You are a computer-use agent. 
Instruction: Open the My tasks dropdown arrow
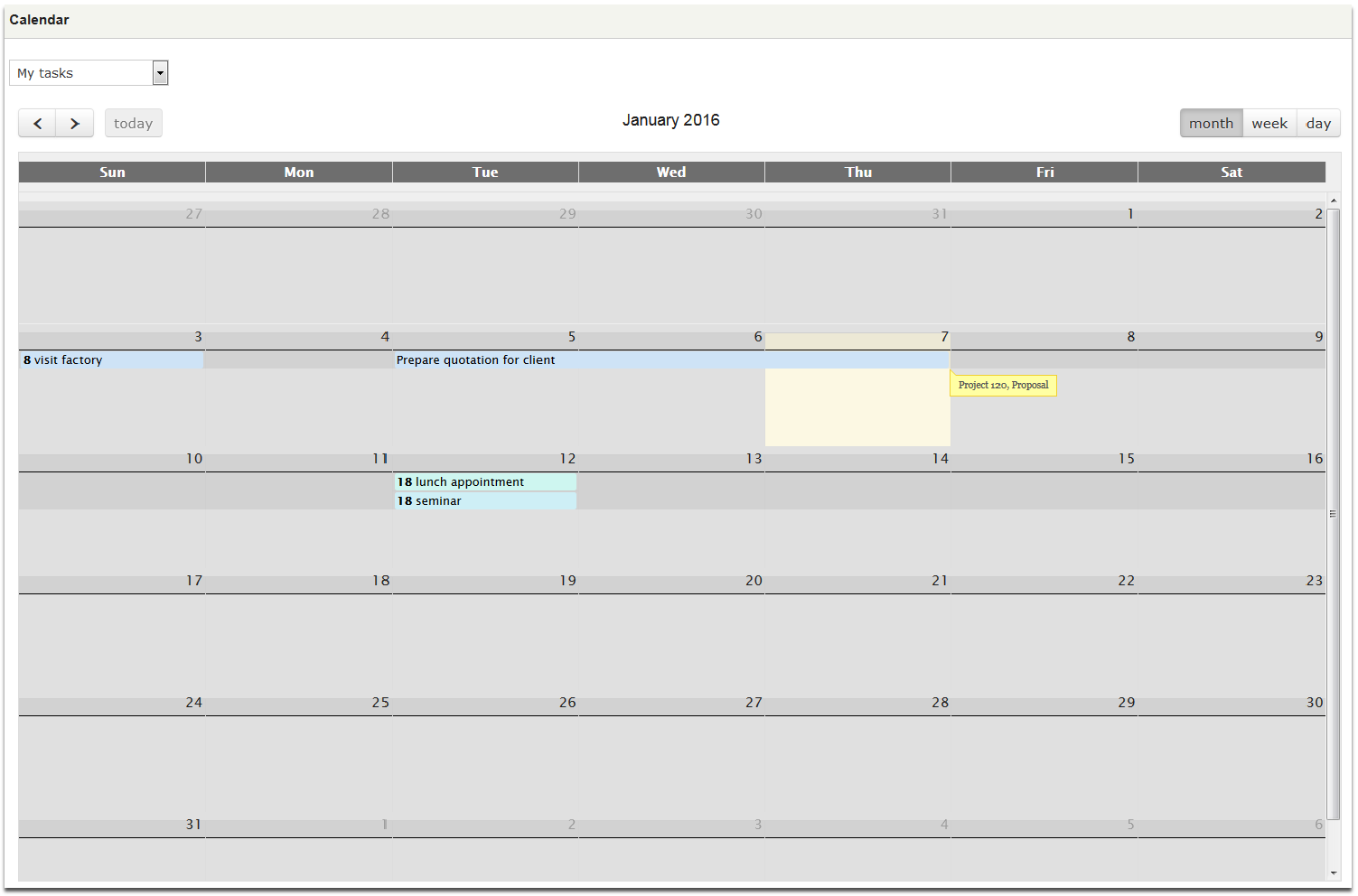[160, 72]
